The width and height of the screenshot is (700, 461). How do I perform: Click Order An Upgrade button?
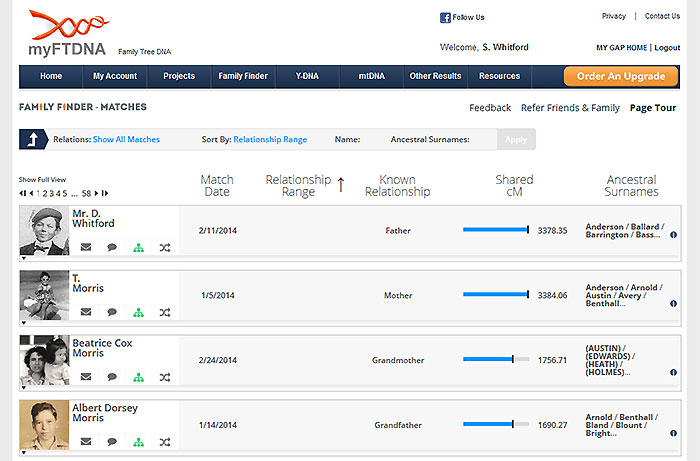[x=621, y=76]
